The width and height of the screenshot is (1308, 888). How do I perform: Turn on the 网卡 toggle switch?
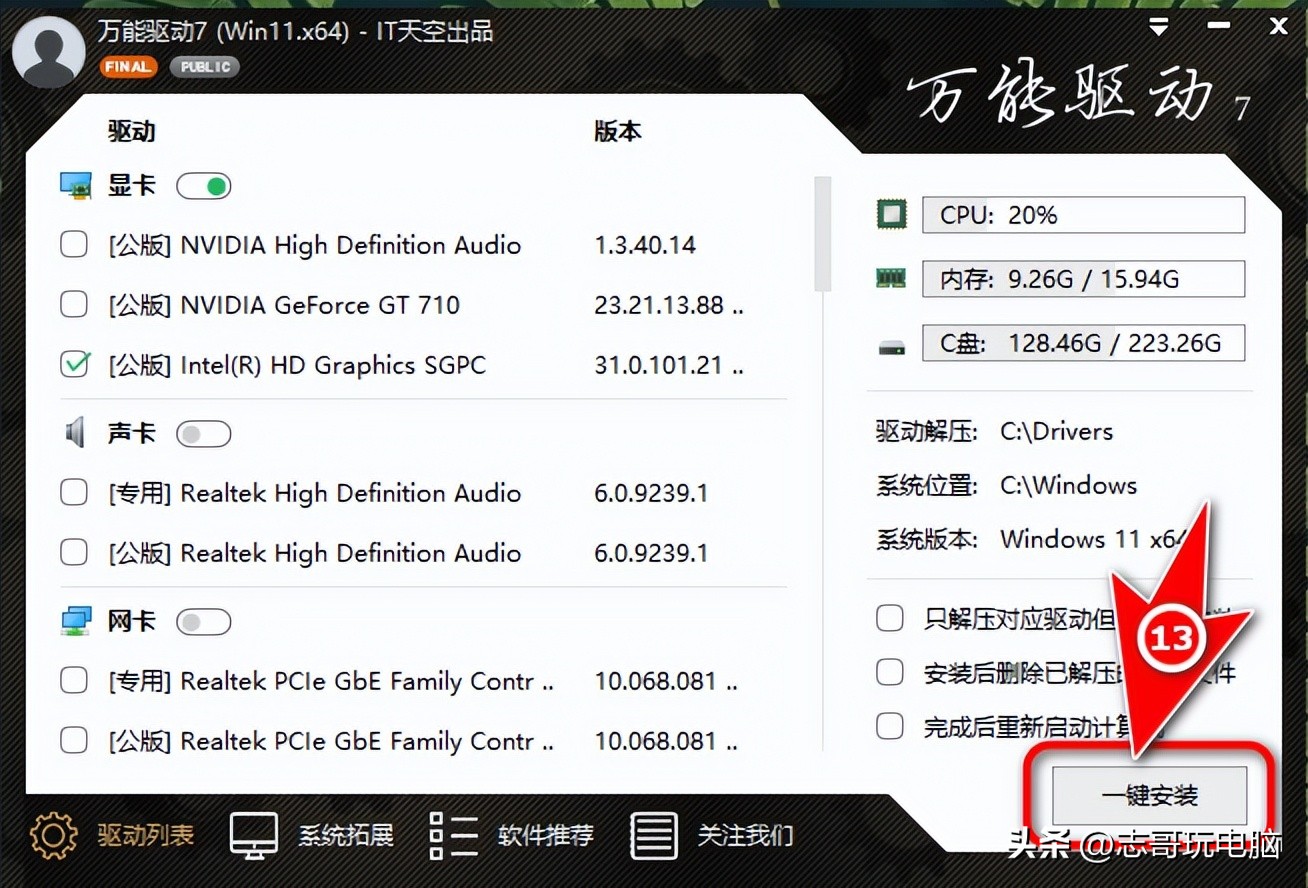coord(204,621)
